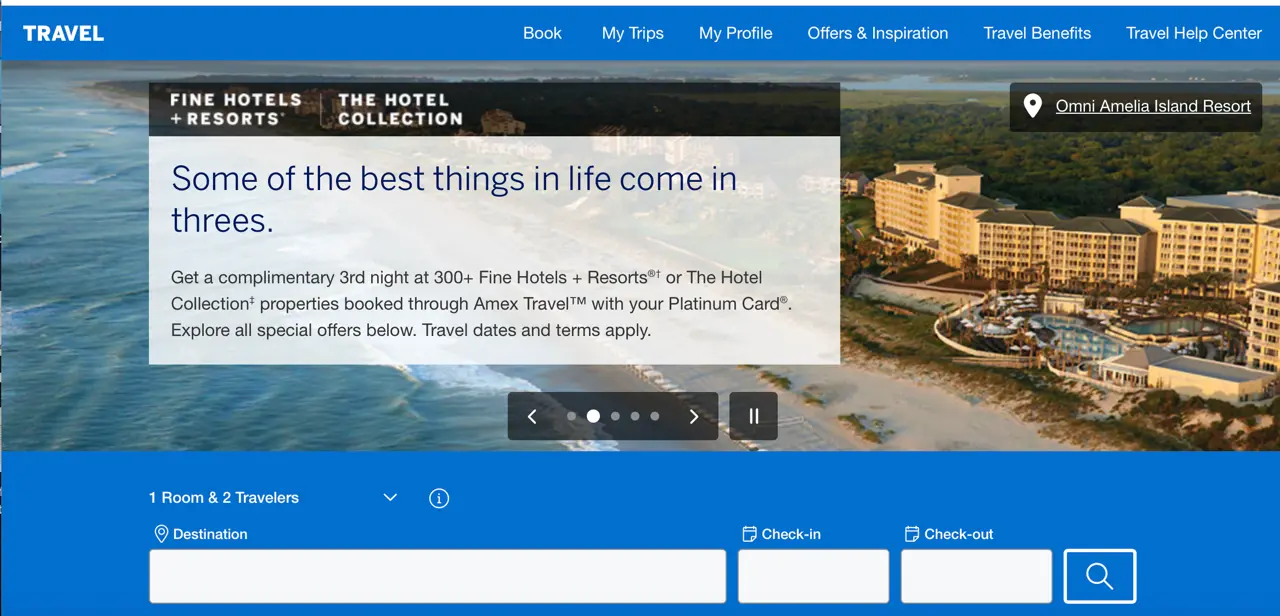This screenshot has width=1280, height=616.
Task: Open the Check-in date picker field
Action: pos(813,576)
